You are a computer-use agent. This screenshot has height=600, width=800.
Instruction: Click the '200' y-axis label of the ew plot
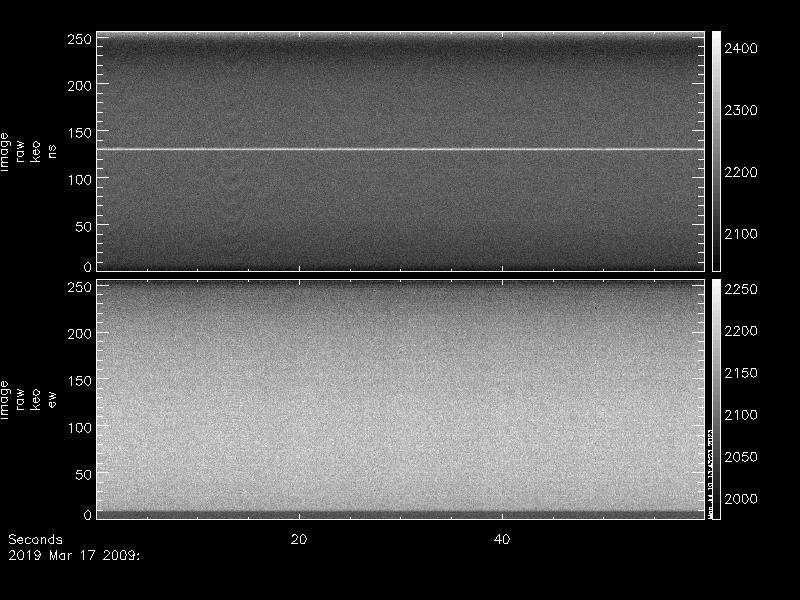pos(80,334)
